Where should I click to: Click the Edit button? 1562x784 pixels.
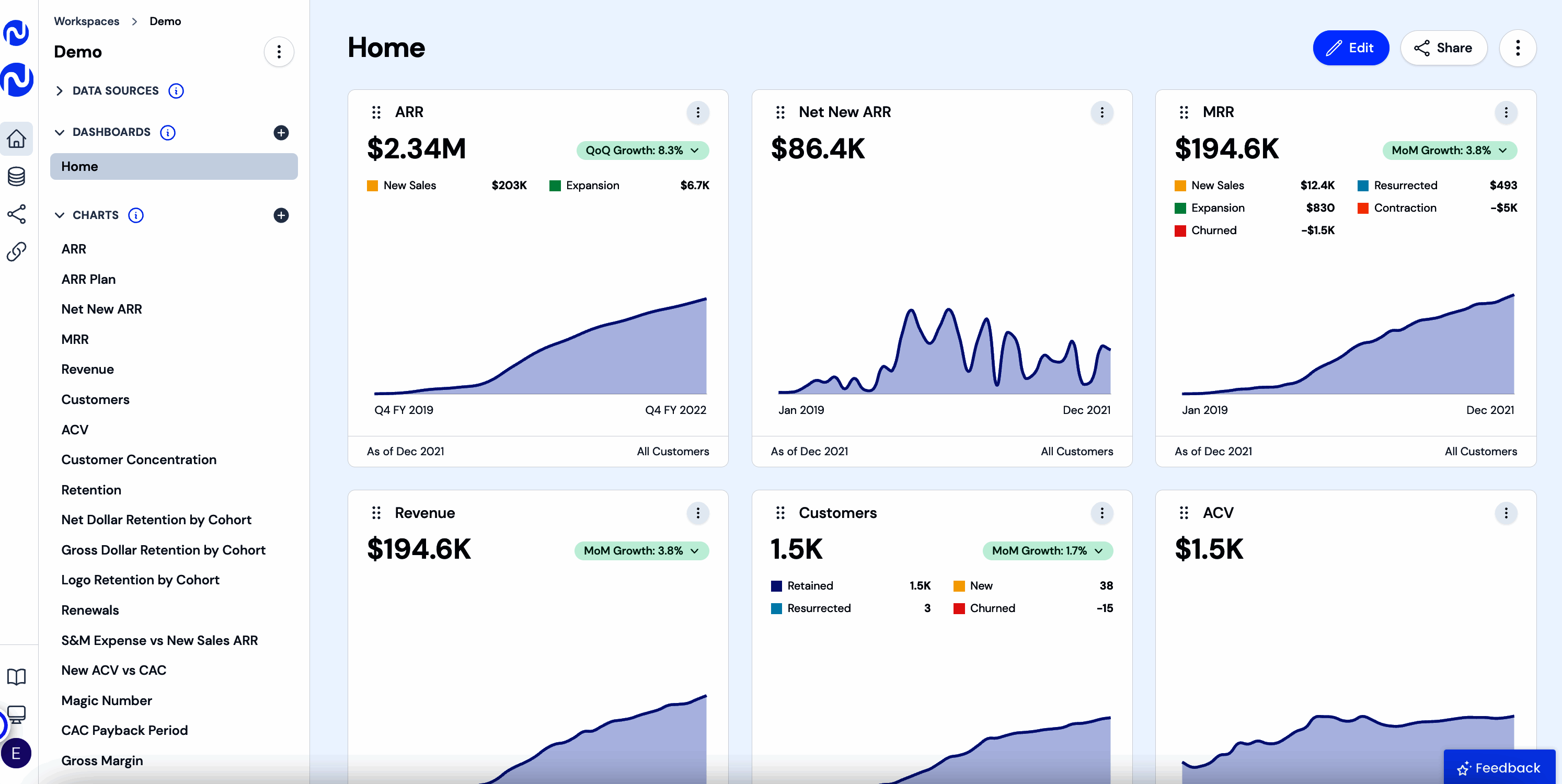(1351, 48)
